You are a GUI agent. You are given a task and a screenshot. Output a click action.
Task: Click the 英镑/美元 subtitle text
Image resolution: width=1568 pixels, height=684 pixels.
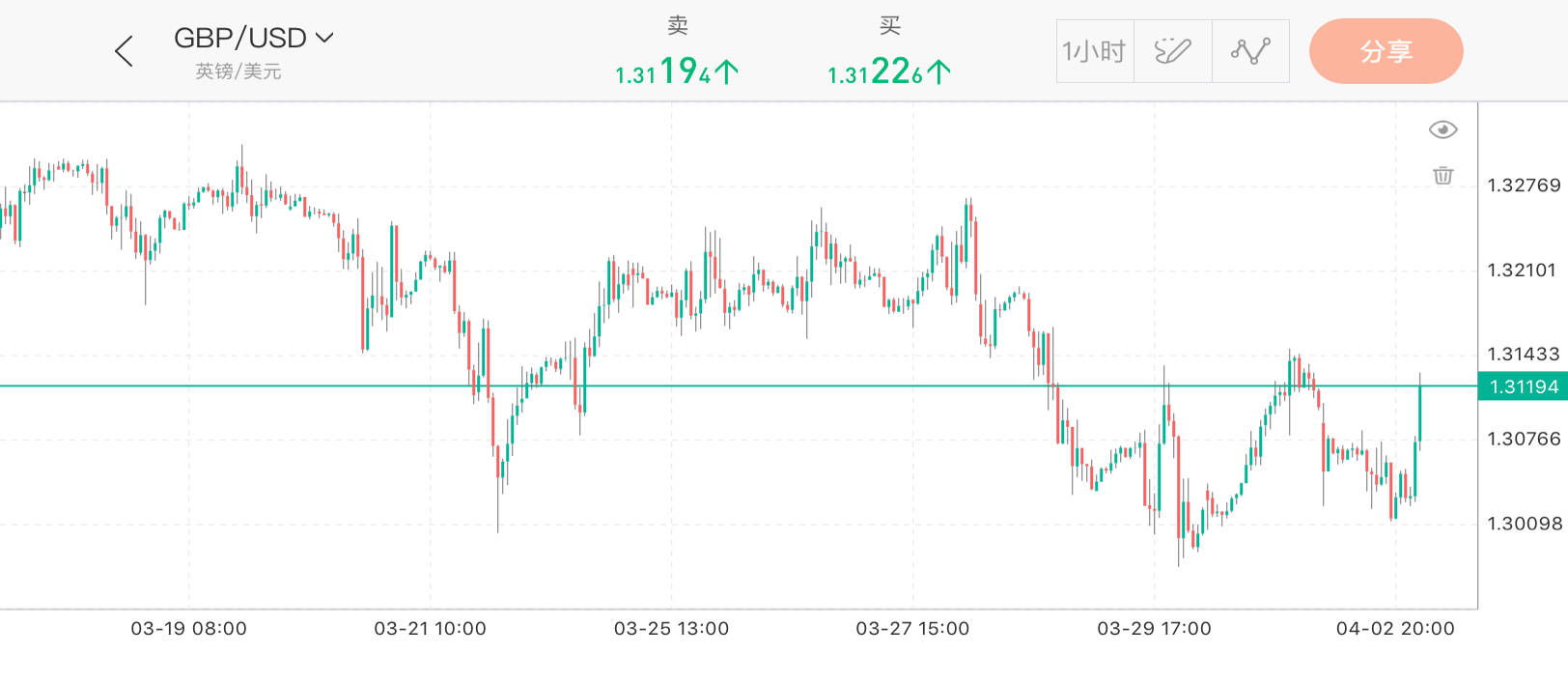click(x=238, y=71)
